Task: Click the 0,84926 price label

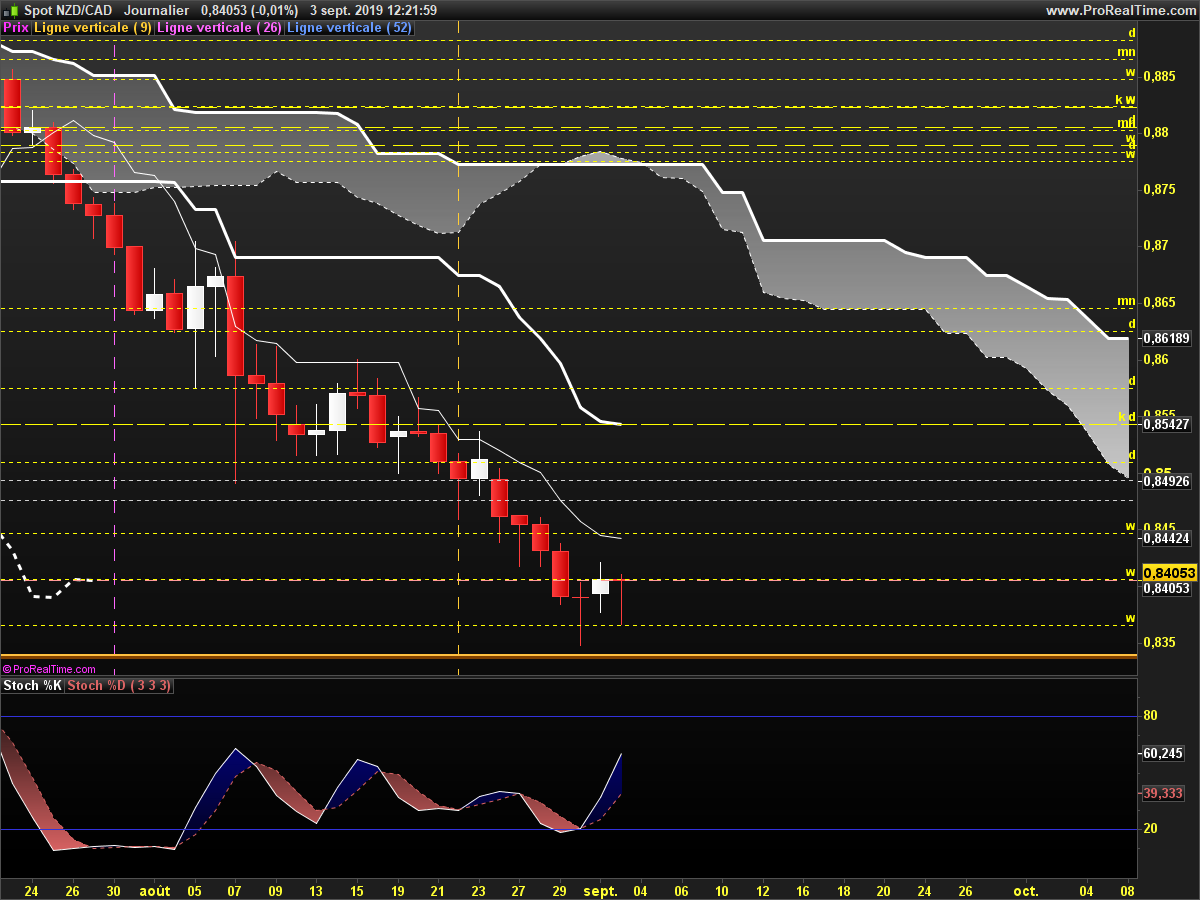Action: pyautogui.click(x=1165, y=482)
